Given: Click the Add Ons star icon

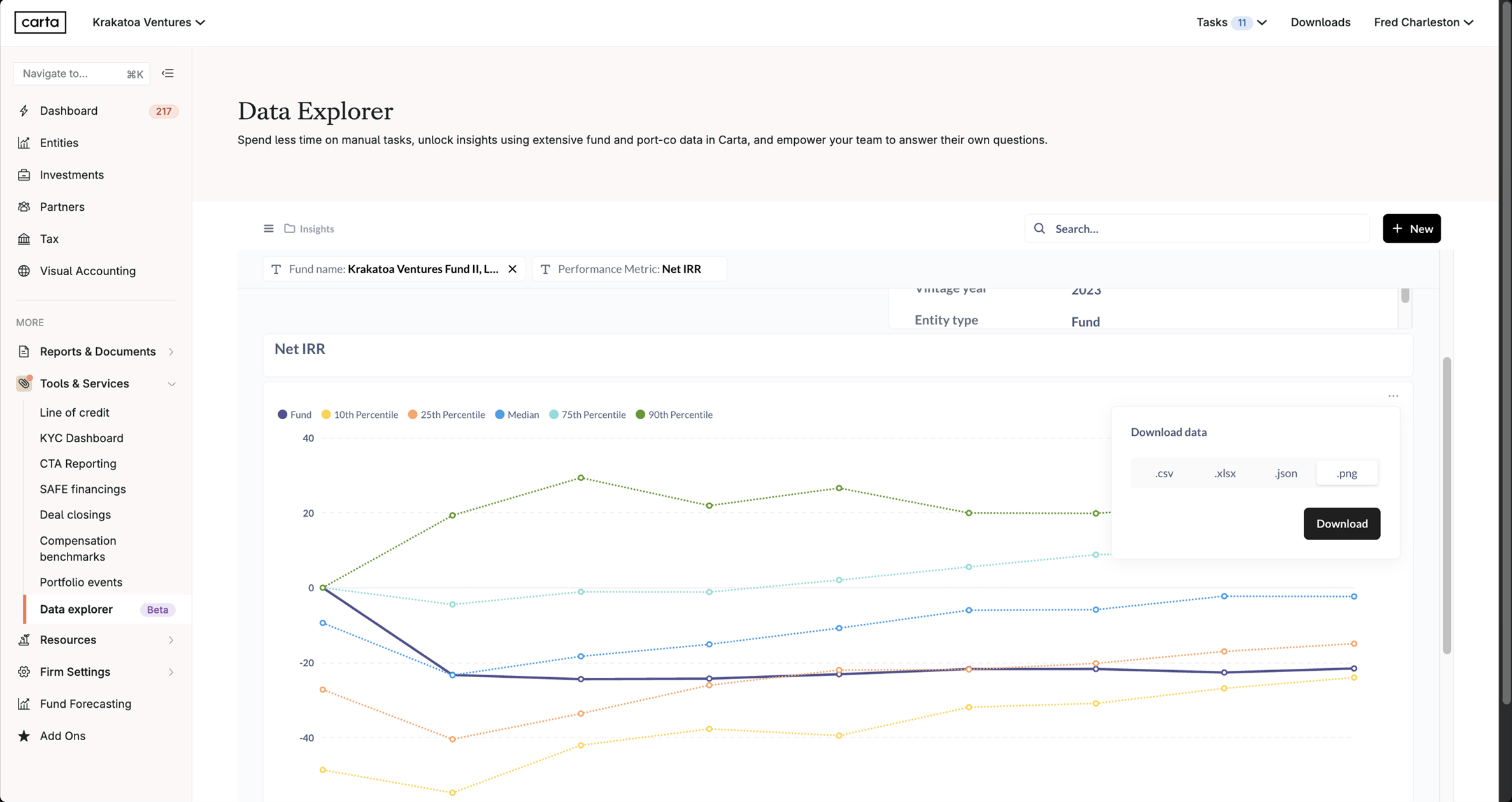Looking at the screenshot, I should click(x=24, y=735).
